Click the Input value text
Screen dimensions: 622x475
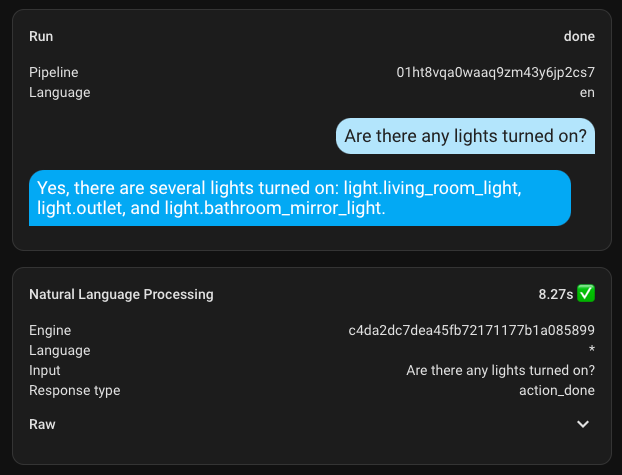tap(500, 370)
